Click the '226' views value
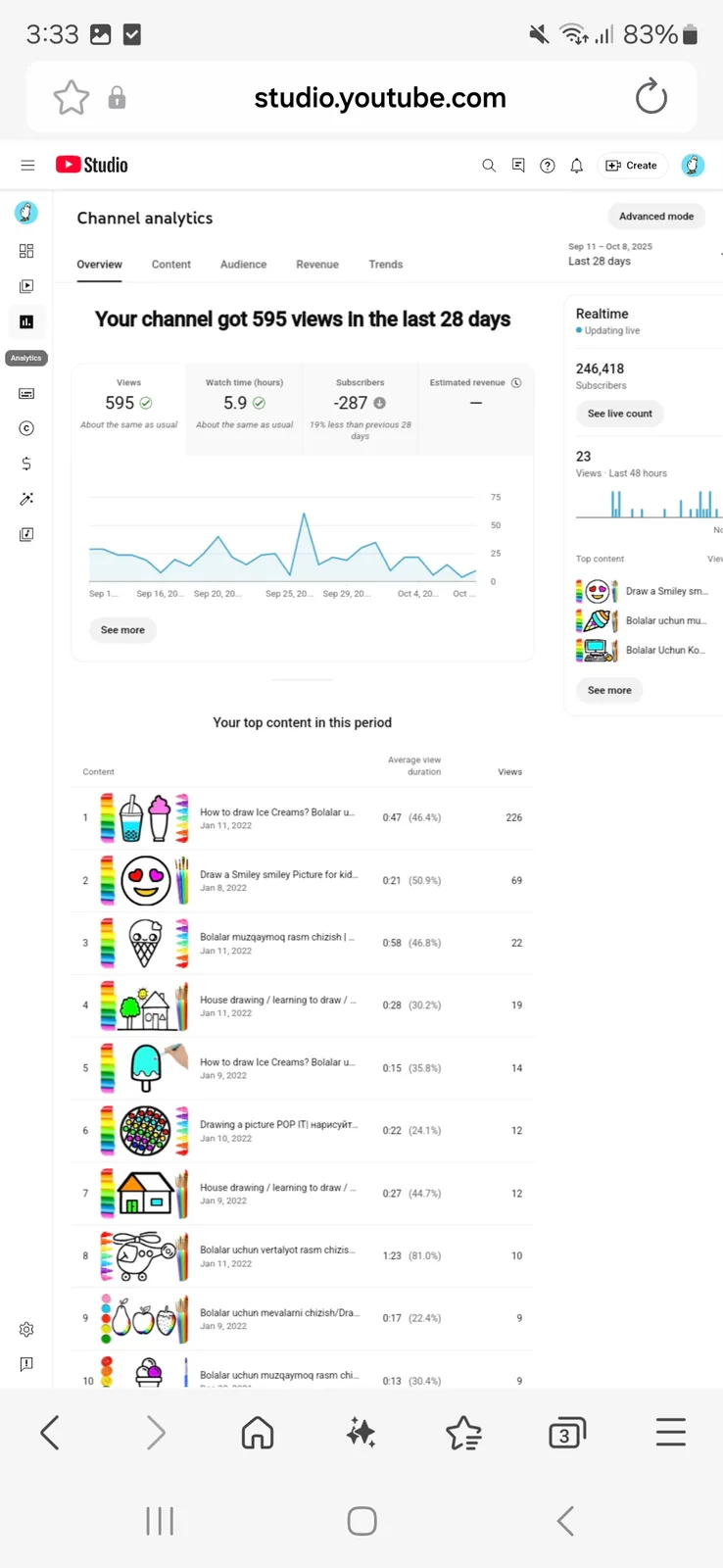Screen dimensions: 723x1568 pos(514,817)
